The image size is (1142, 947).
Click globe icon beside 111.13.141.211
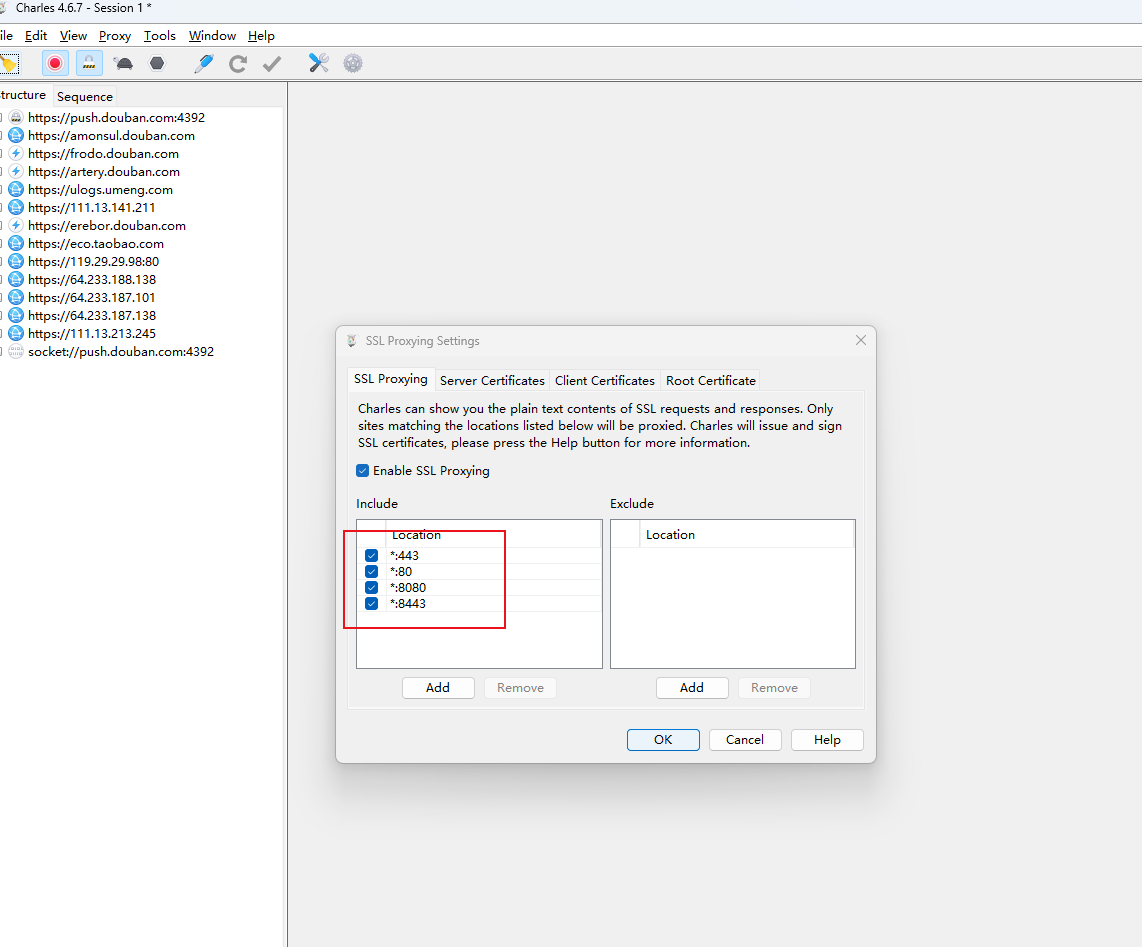click(16, 208)
